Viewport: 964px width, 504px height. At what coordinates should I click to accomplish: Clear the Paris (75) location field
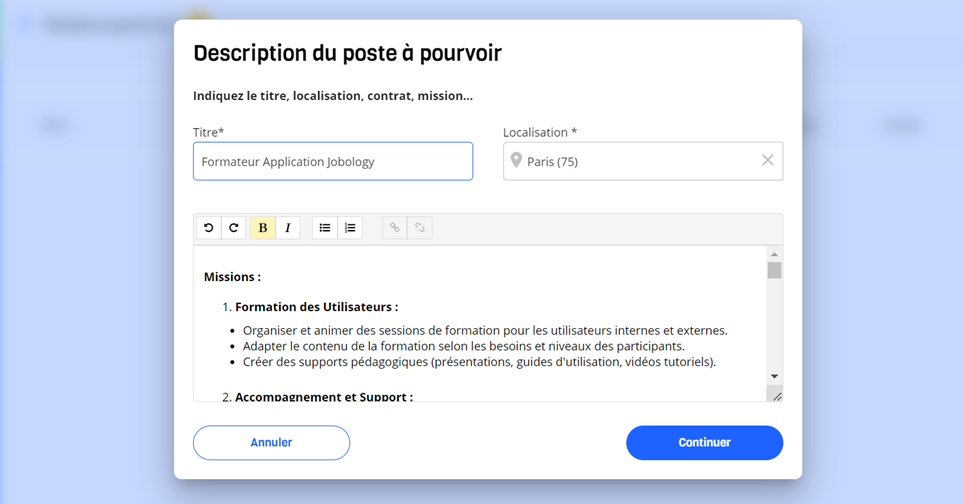point(768,160)
